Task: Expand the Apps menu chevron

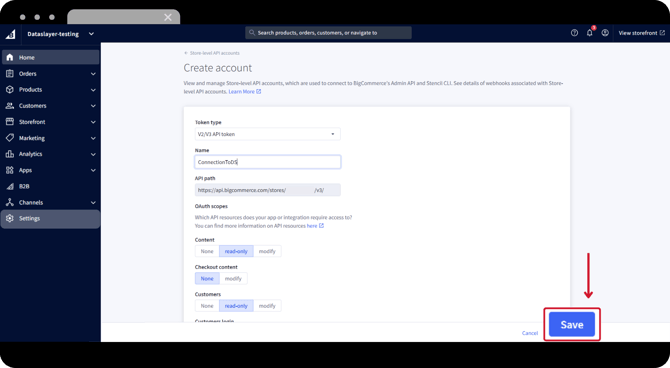Action: click(x=93, y=171)
